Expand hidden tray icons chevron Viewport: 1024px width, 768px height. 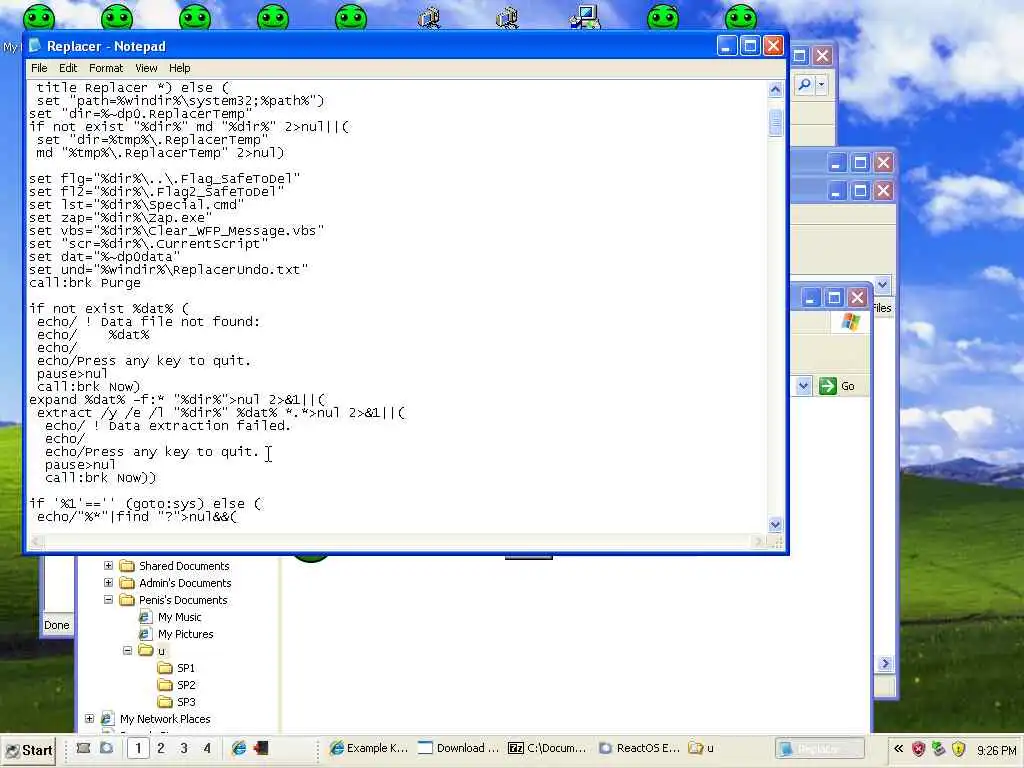899,749
